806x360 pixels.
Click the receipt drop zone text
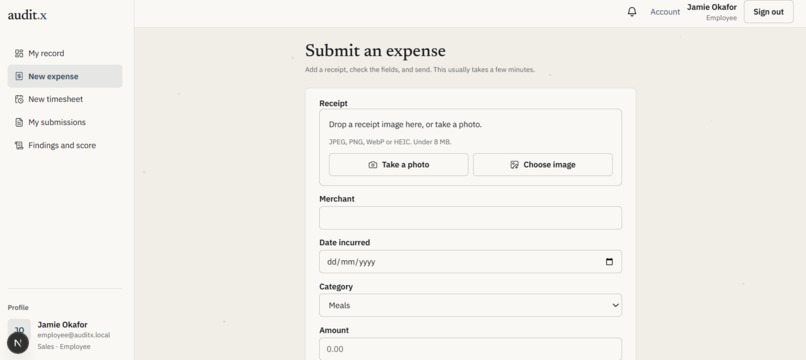point(405,124)
